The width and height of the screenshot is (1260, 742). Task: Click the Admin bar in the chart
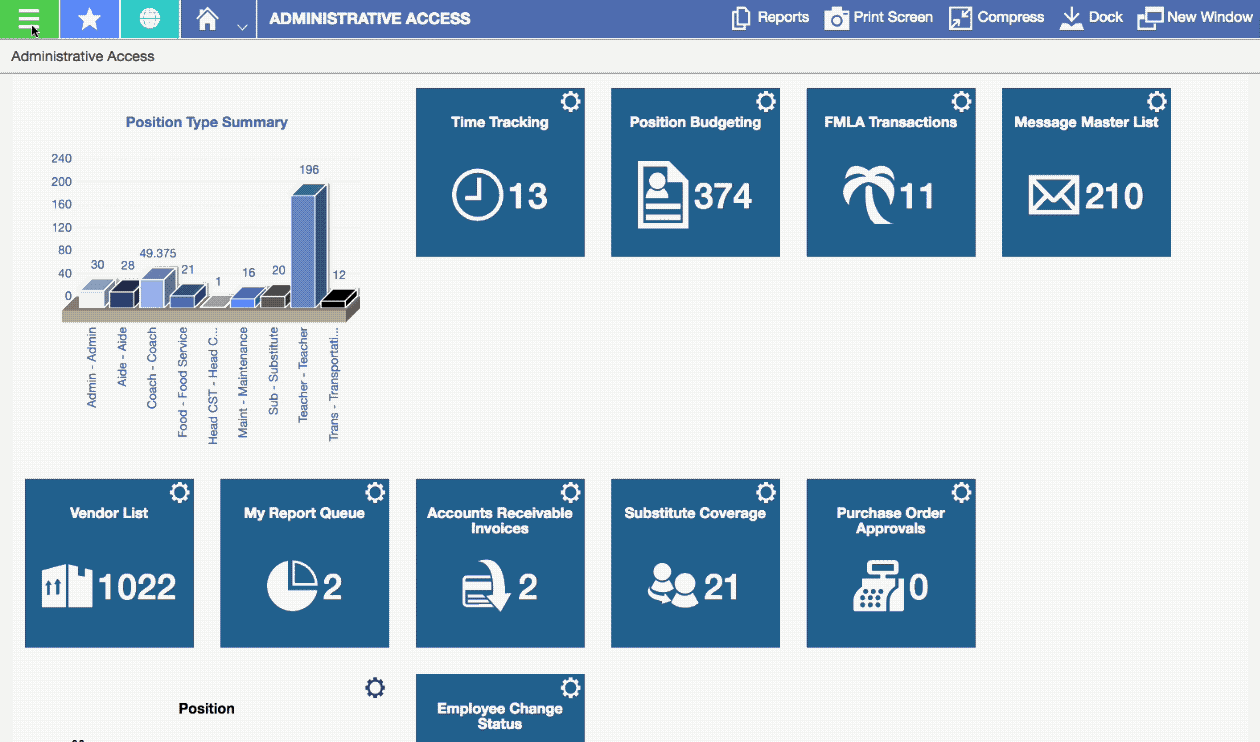(96, 295)
